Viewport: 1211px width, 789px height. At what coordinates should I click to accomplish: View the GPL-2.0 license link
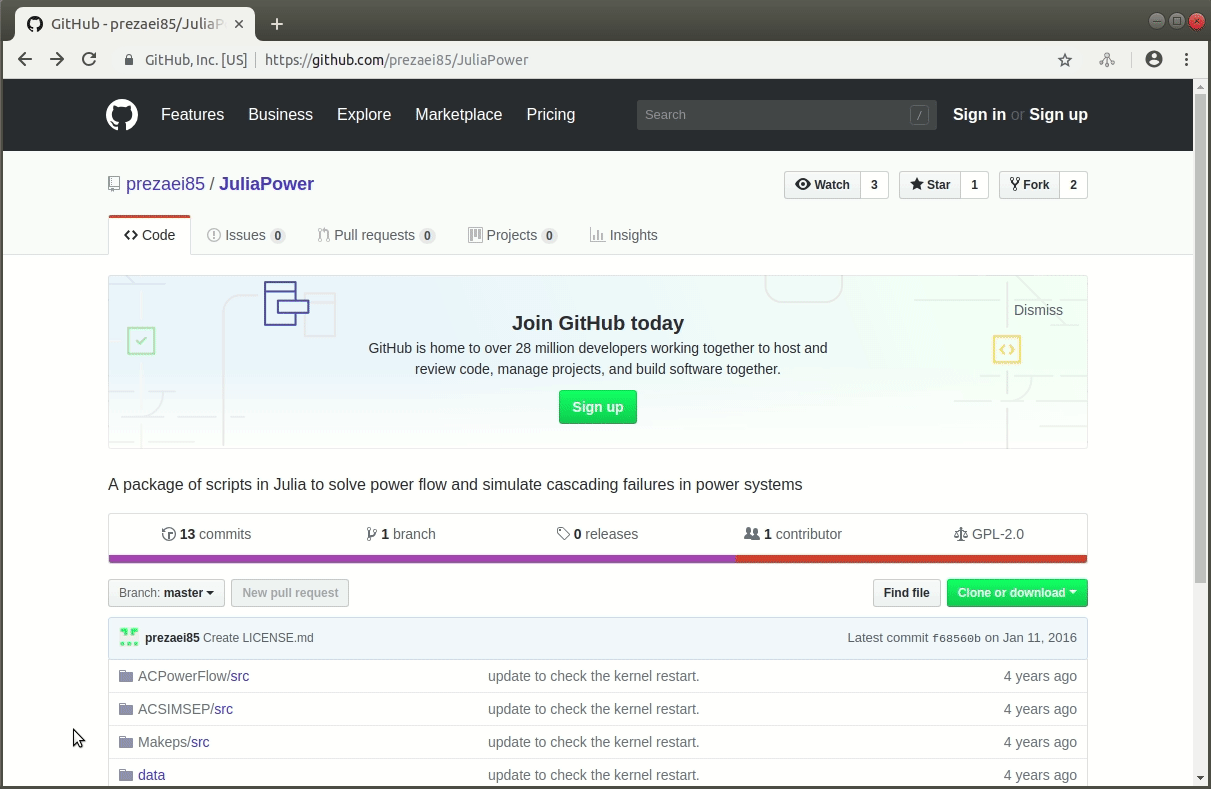(x=989, y=534)
